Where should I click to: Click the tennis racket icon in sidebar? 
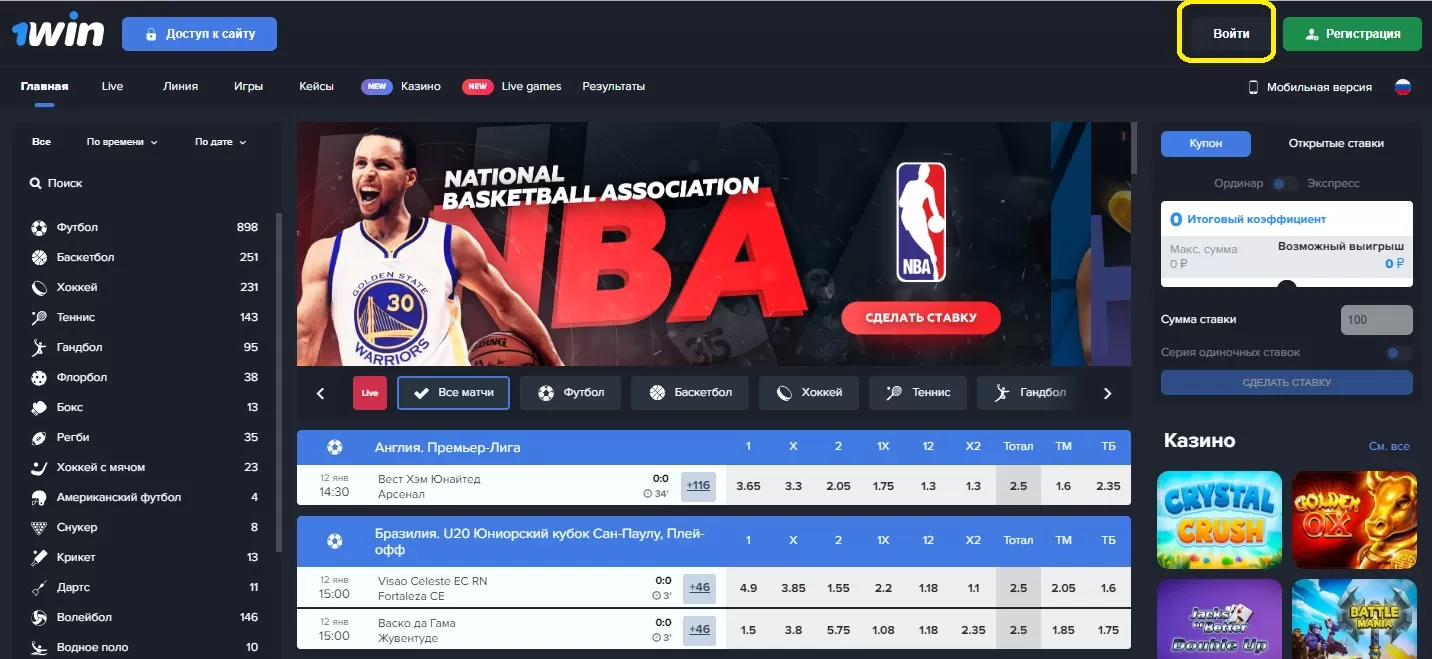pos(39,317)
